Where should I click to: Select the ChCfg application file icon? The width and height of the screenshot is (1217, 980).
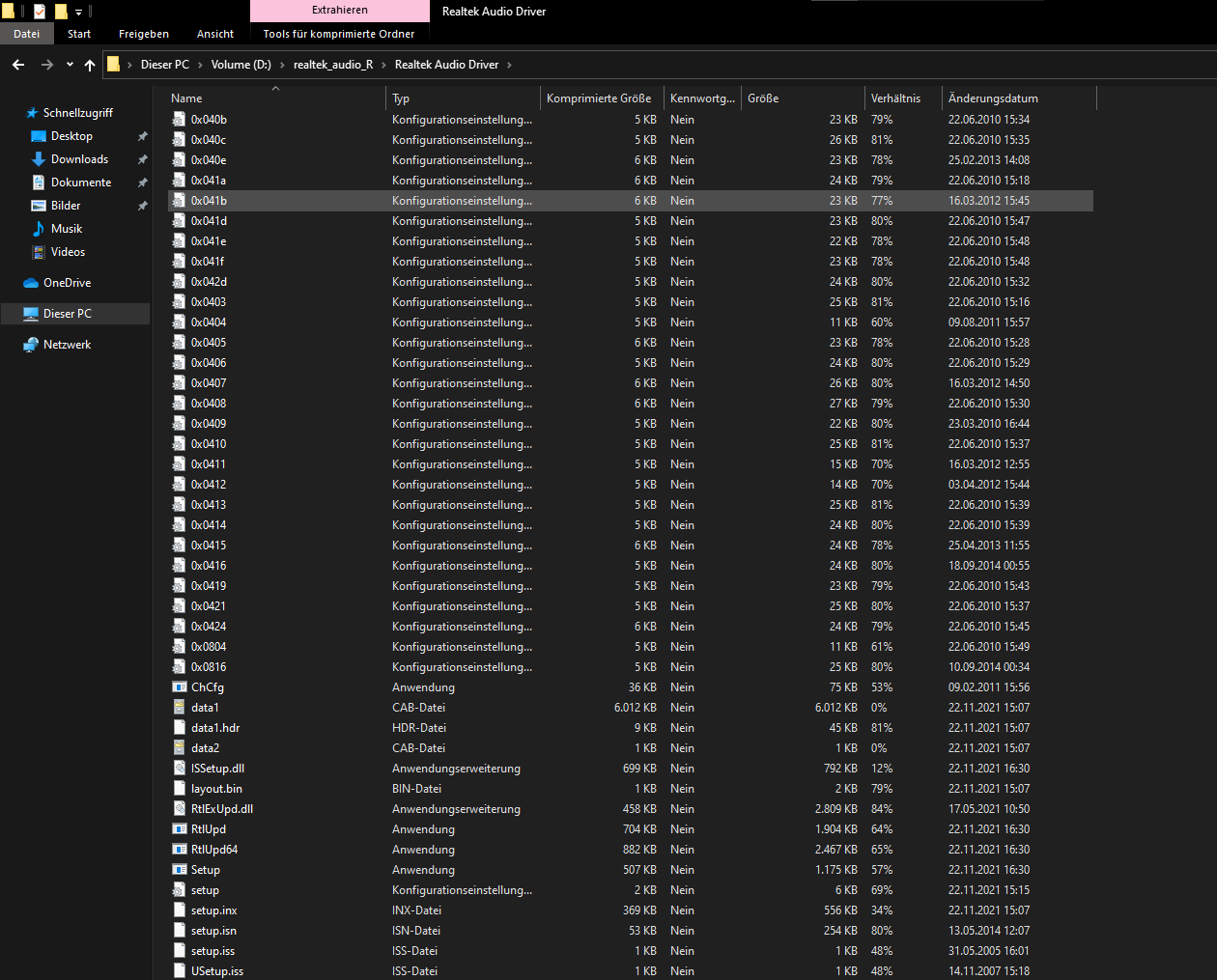(179, 687)
